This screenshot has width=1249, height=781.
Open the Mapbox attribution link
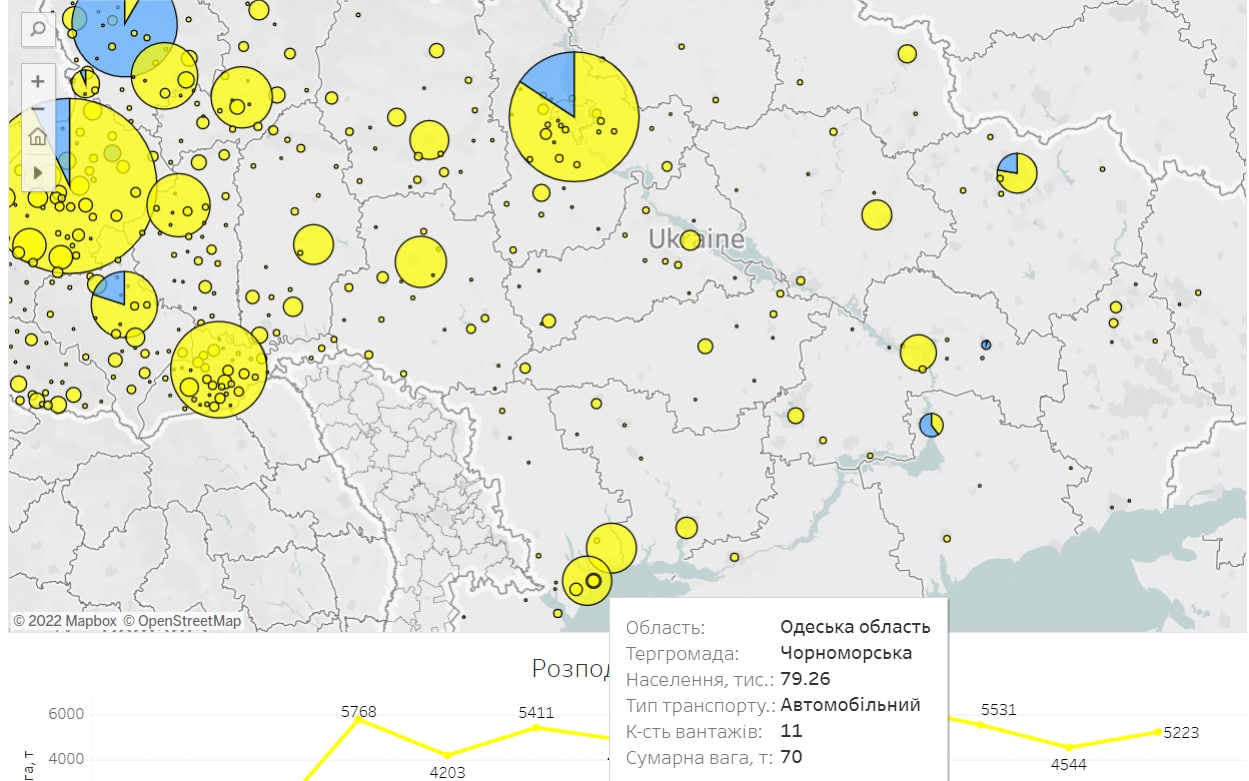coord(65,621)
